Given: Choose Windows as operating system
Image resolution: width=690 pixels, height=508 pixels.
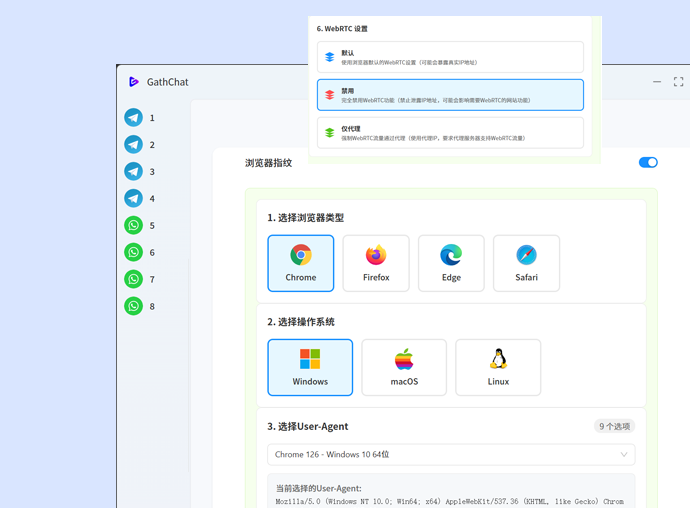Looking at the screenshot, I should (310, 367).
